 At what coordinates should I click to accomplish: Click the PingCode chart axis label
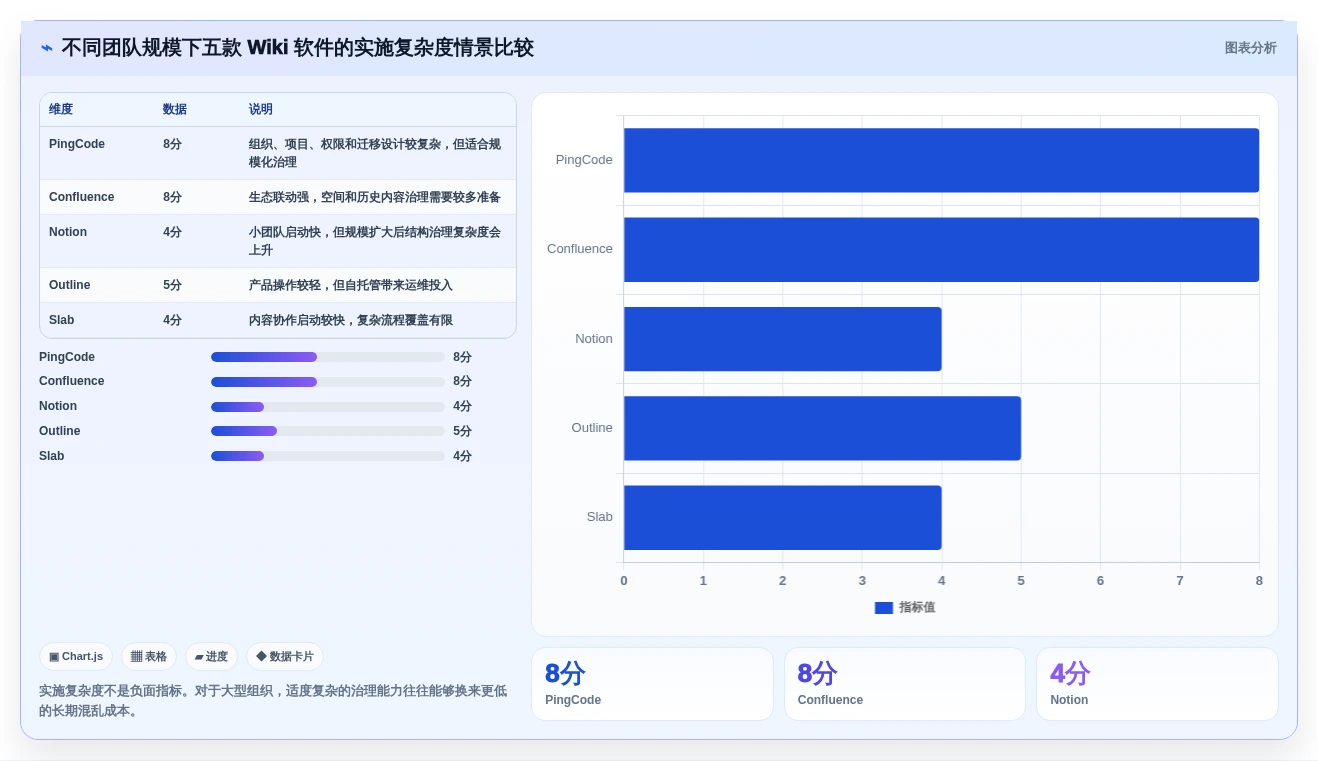click(584, 160)
